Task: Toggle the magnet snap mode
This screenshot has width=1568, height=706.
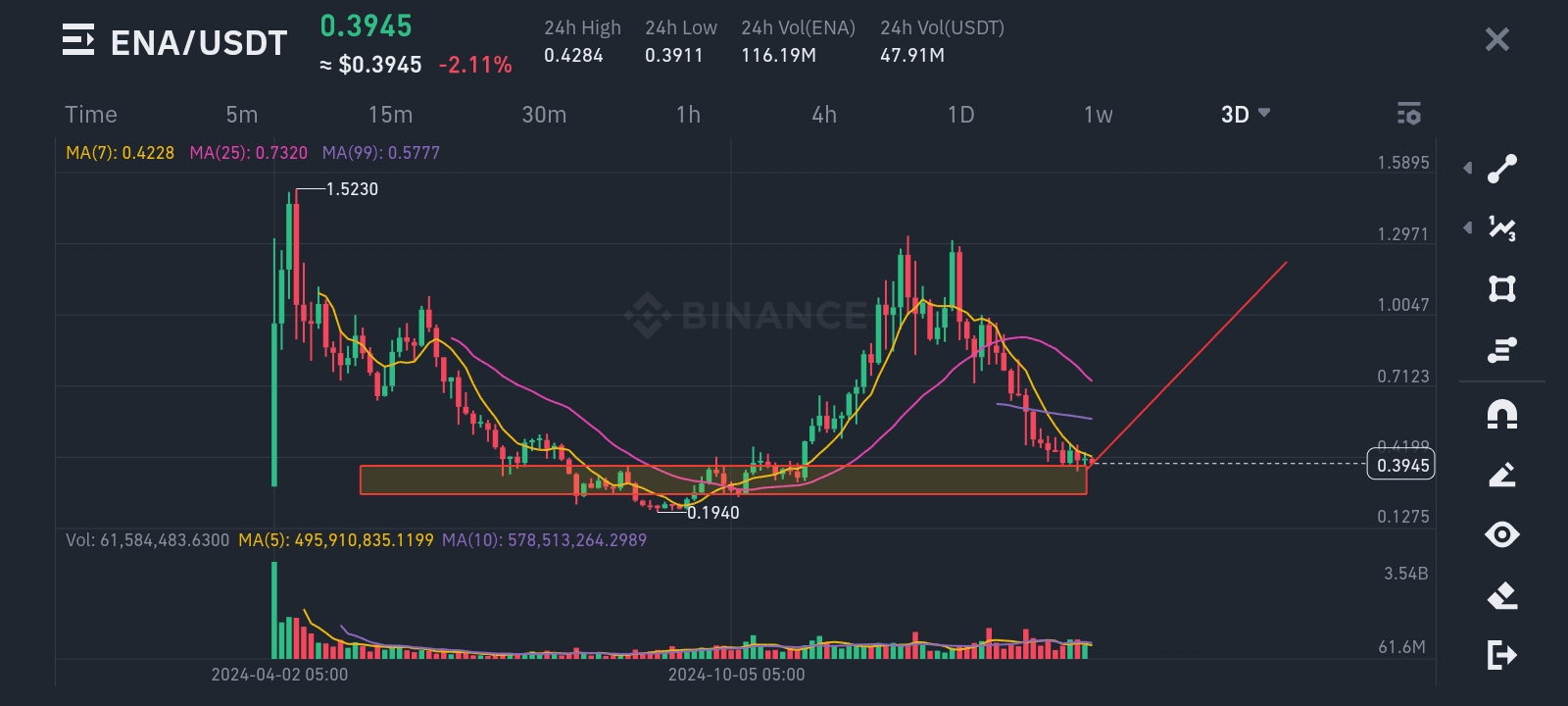Action: pos(1502,414)
